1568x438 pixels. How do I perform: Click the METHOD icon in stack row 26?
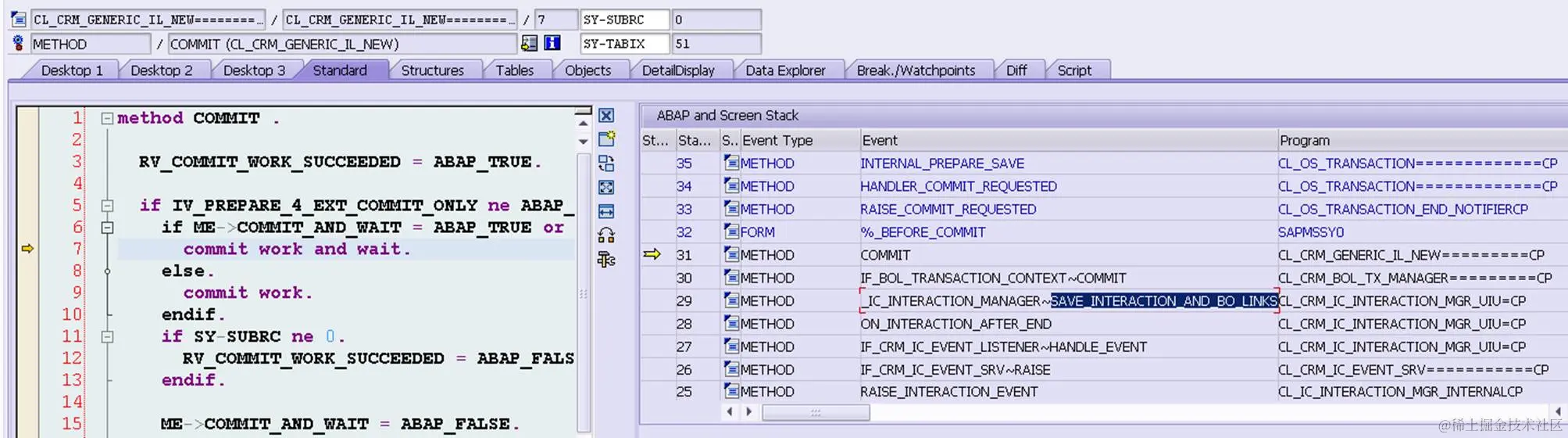point(731,369)
